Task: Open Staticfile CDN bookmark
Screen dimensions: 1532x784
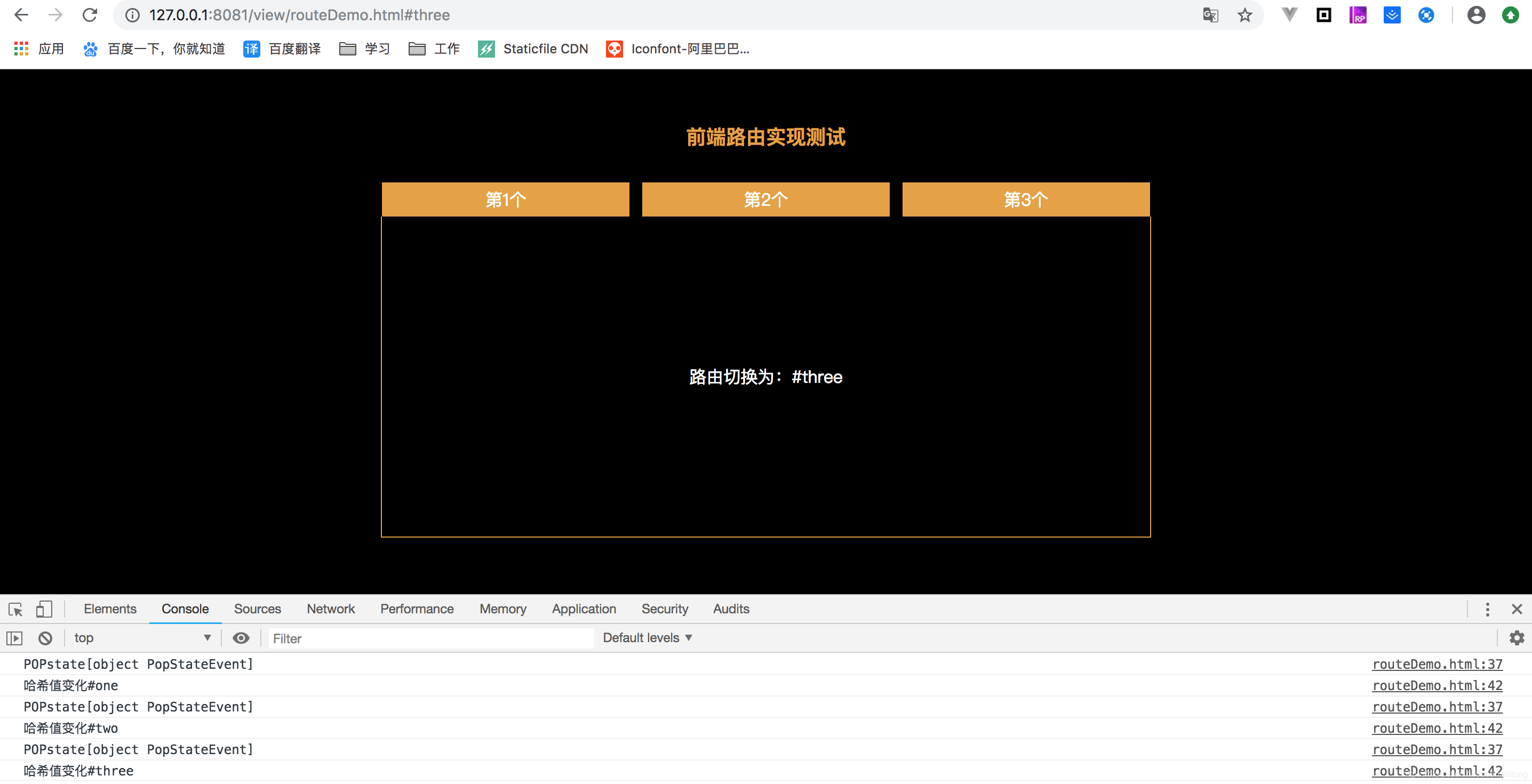Action: [533, 49]
